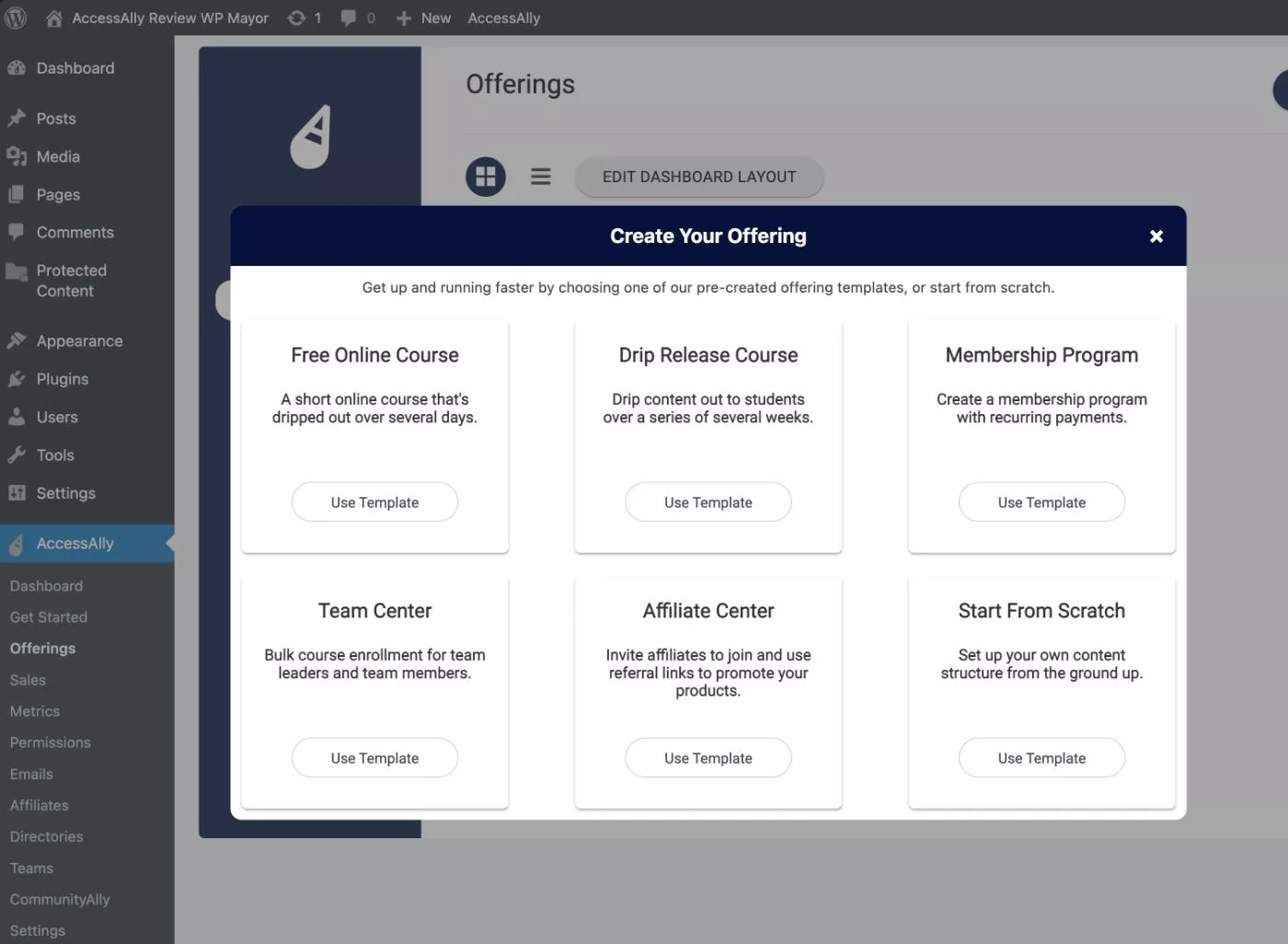Open Offerings submenu link
Screen dimensions: 1288x944
click(42, 649)
